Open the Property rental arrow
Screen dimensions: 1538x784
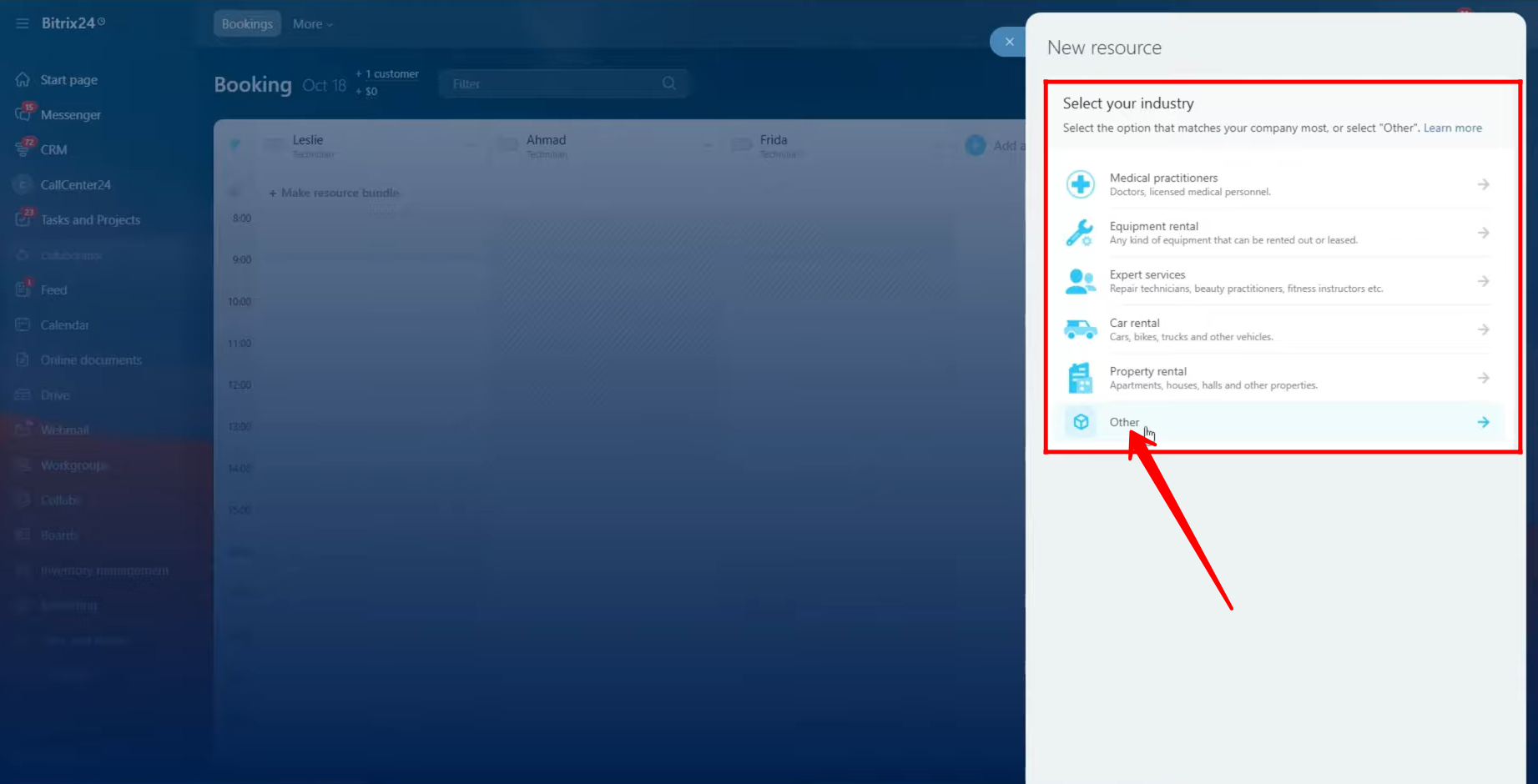tap(1483, 378)
